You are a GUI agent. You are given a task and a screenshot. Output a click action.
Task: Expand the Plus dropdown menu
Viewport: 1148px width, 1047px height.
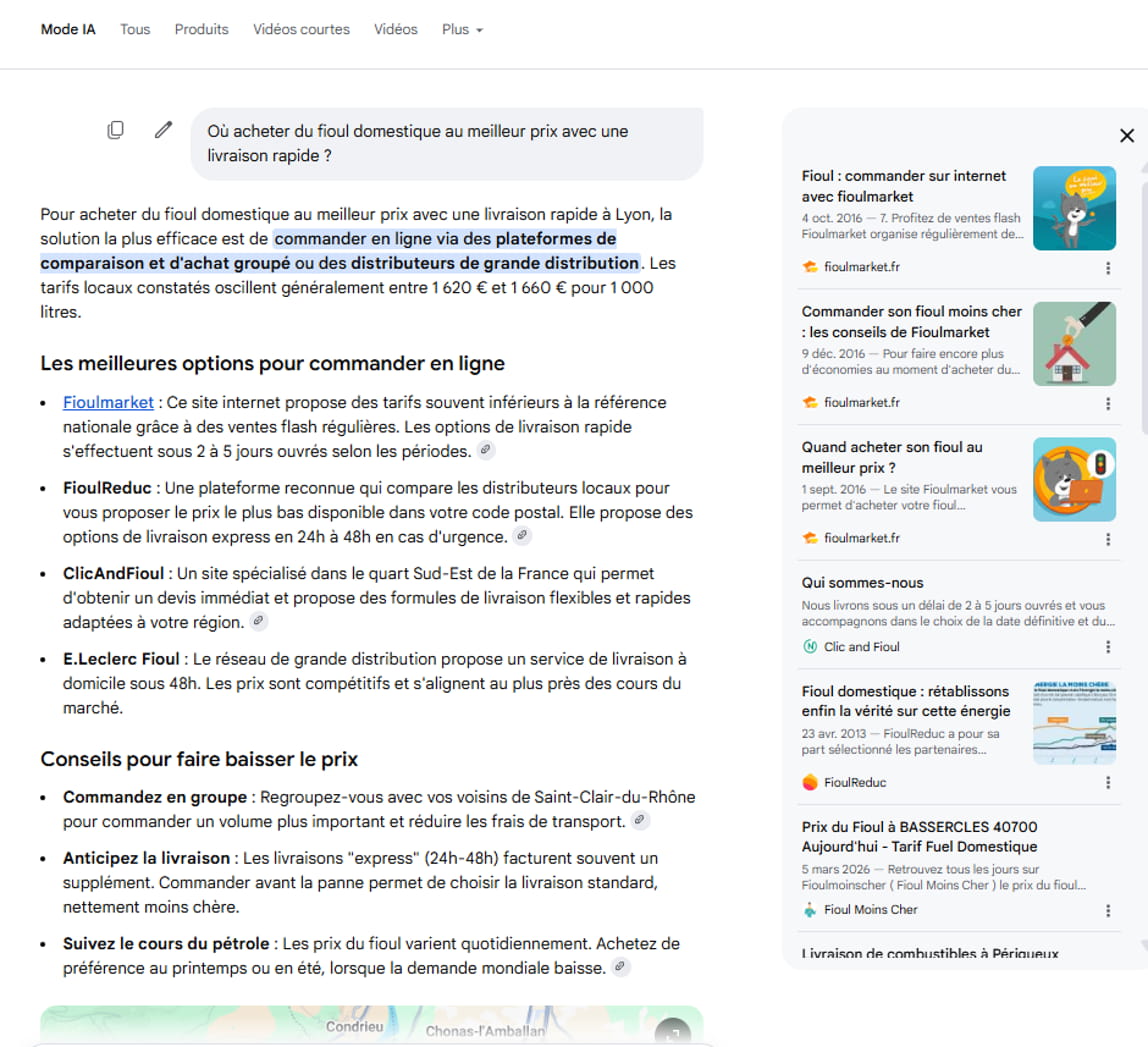pos(462,29)
